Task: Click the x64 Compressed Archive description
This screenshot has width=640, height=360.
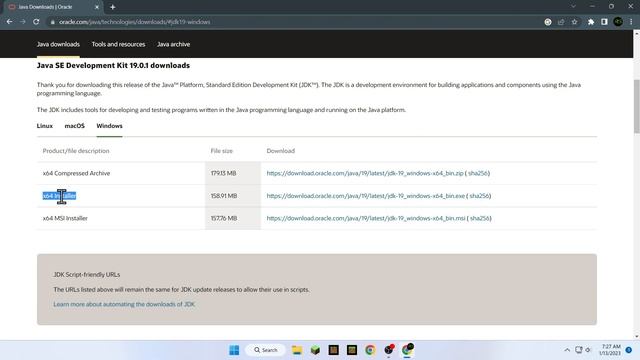Action: [x=76, y=173]
